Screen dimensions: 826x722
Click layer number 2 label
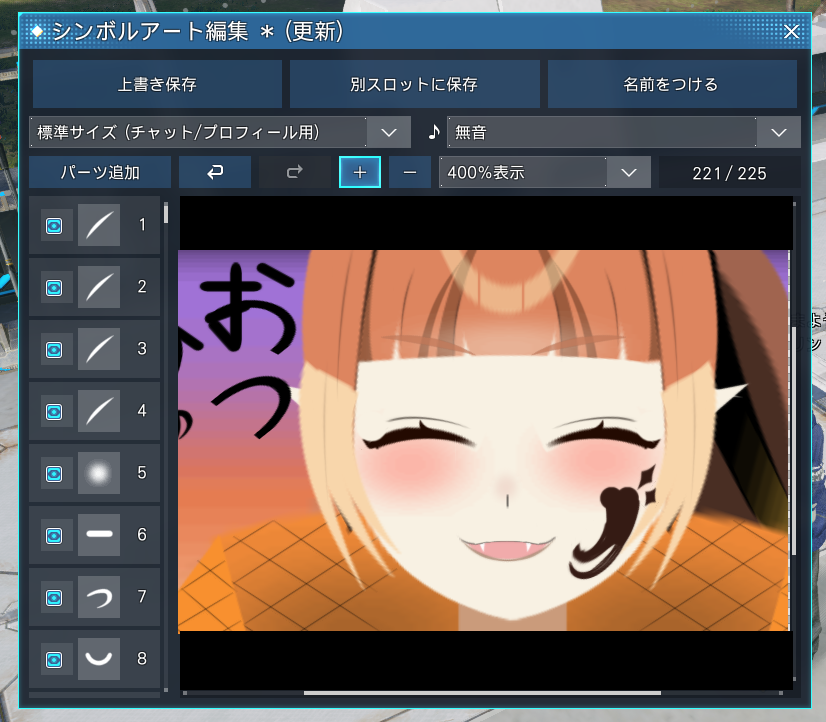142,286
